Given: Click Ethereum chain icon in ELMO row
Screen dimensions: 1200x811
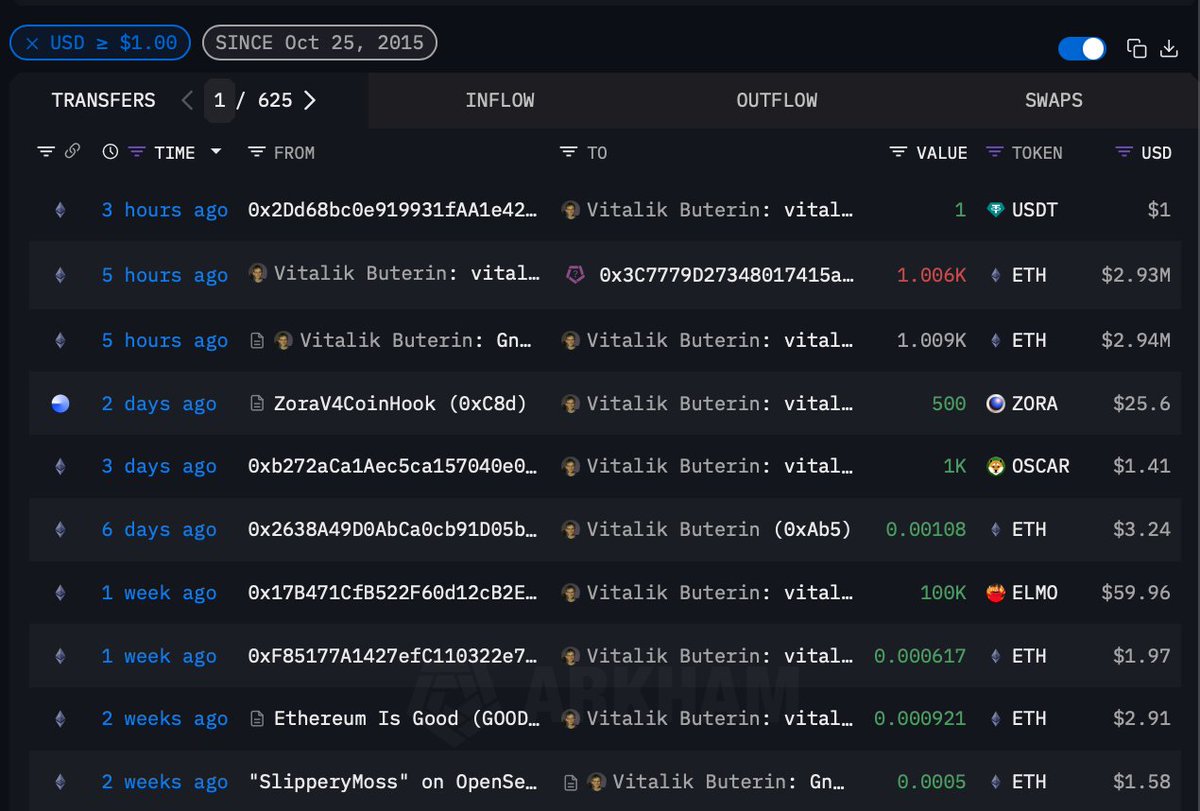Looking at the screenshot, I should (x=60, y=592).
